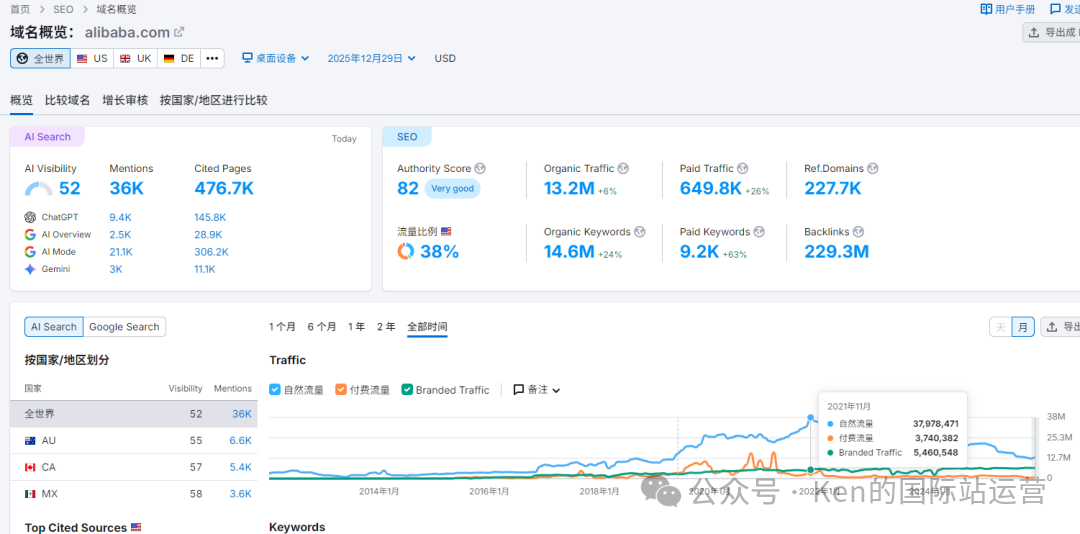Go to 首页 breadcrumb

[x=20, y=9]
